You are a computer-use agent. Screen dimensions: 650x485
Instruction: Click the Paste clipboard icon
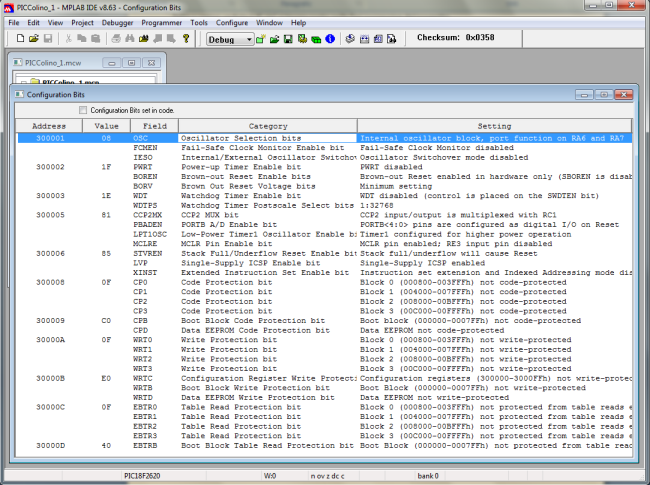point(95,39)
